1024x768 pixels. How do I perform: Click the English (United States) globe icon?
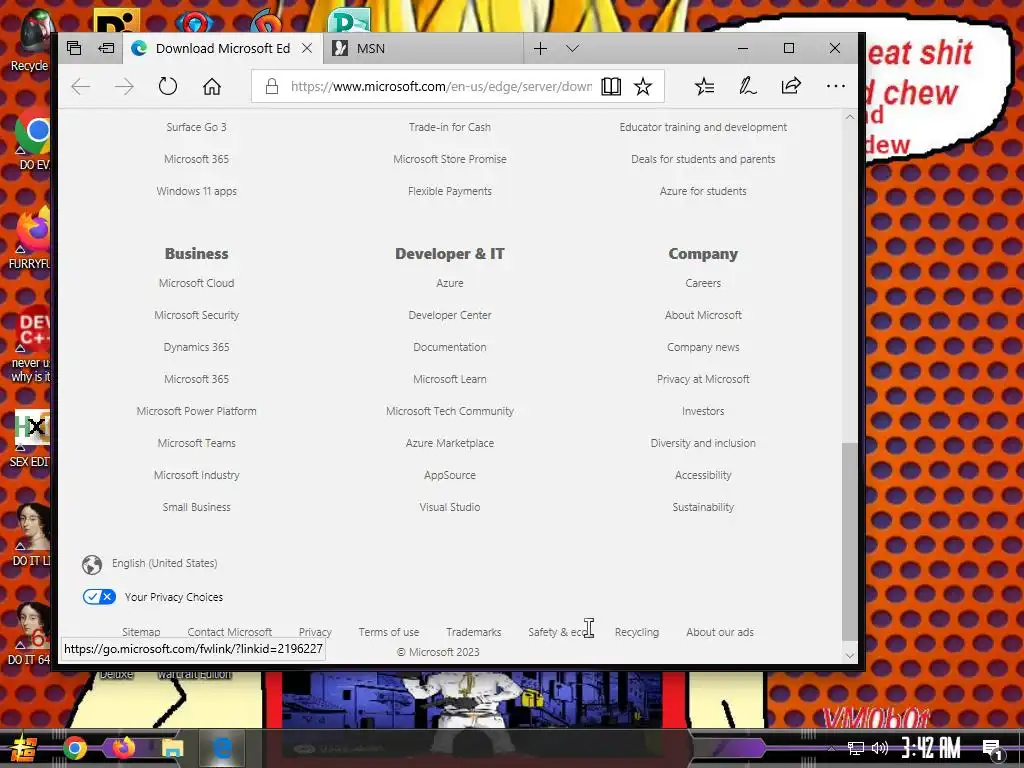point(92,564)
